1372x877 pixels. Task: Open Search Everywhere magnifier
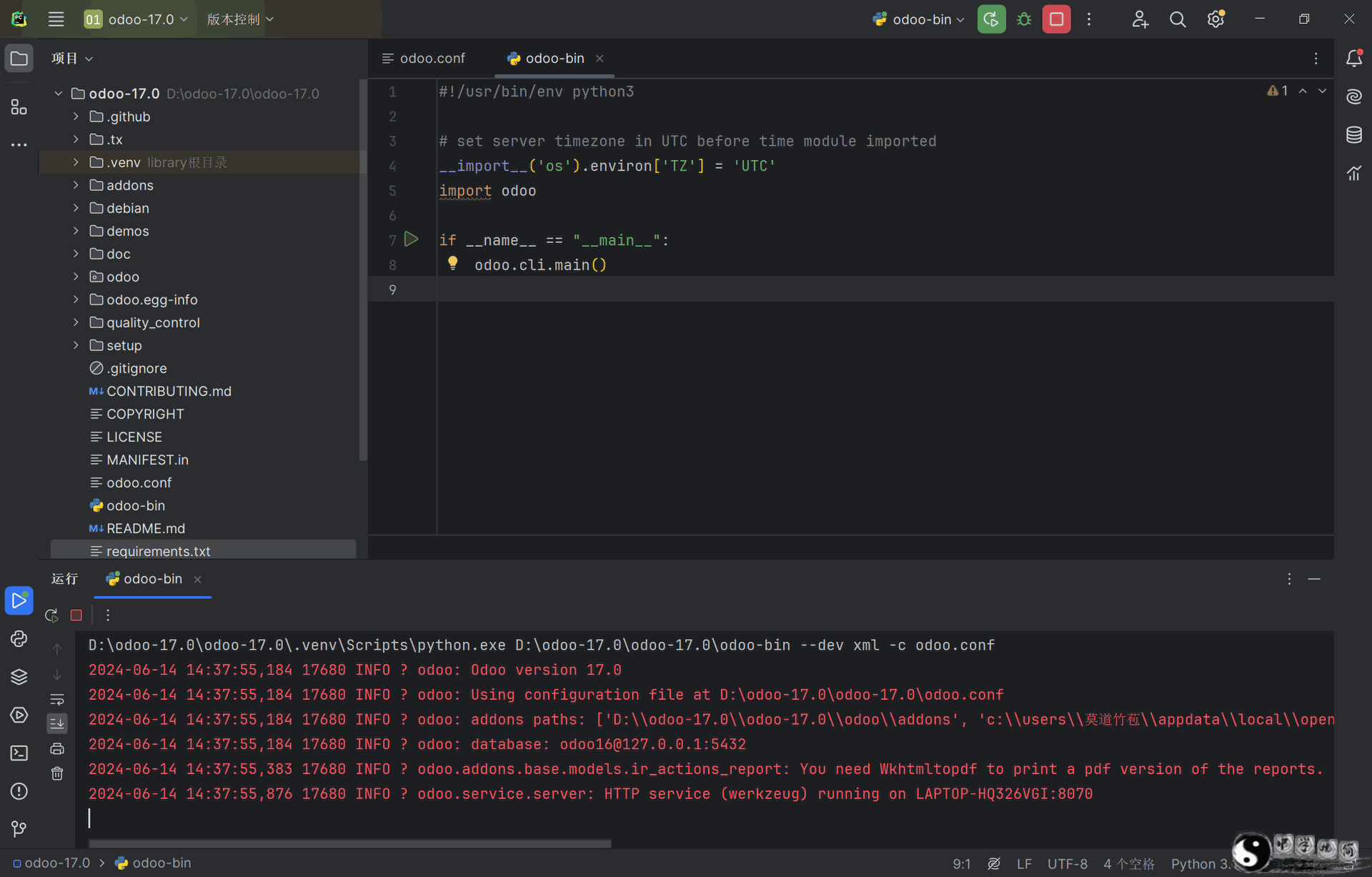click(1178, 19)
